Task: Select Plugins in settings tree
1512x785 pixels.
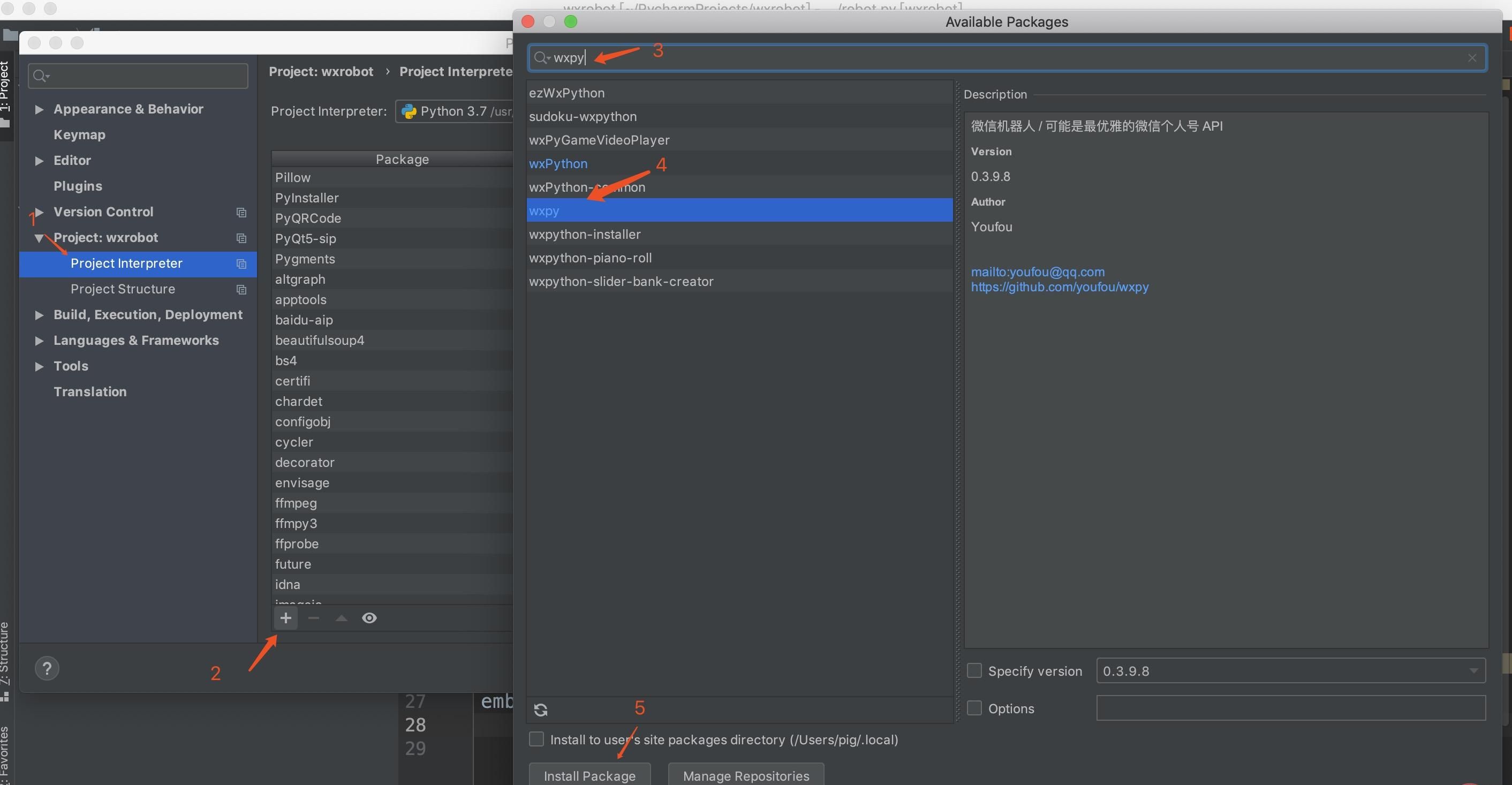Action: click(78, 186)
